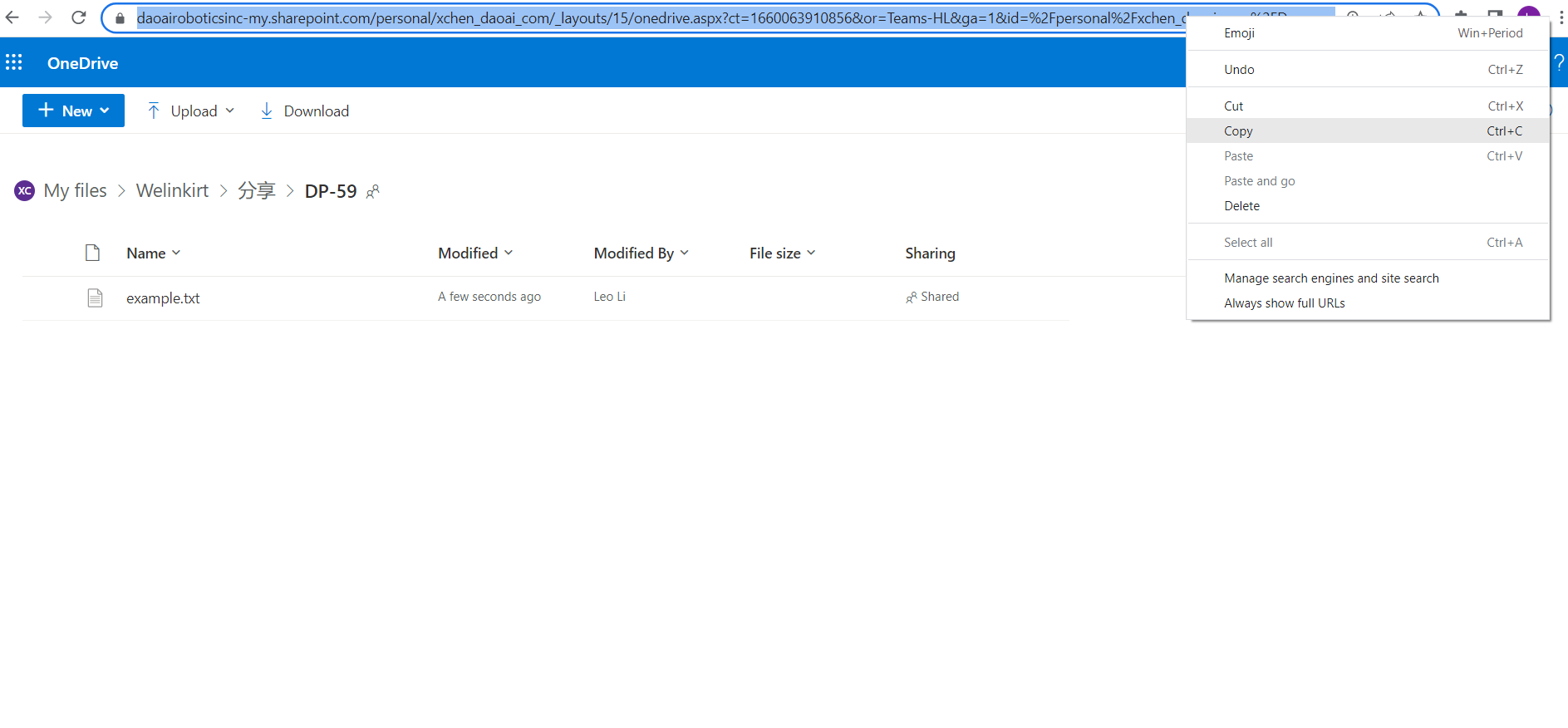Open the example.txt file name
The width and height of the screenshot is (1568, 728).
tap(163, 298)
